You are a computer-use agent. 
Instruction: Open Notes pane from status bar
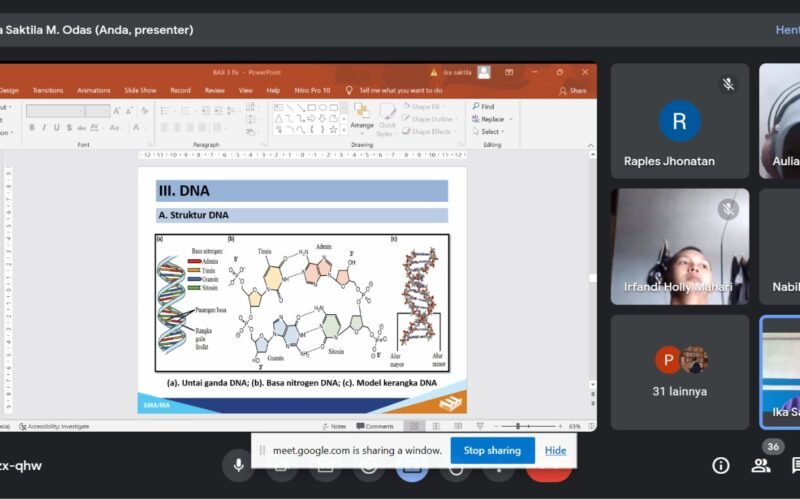coord(335,426)
